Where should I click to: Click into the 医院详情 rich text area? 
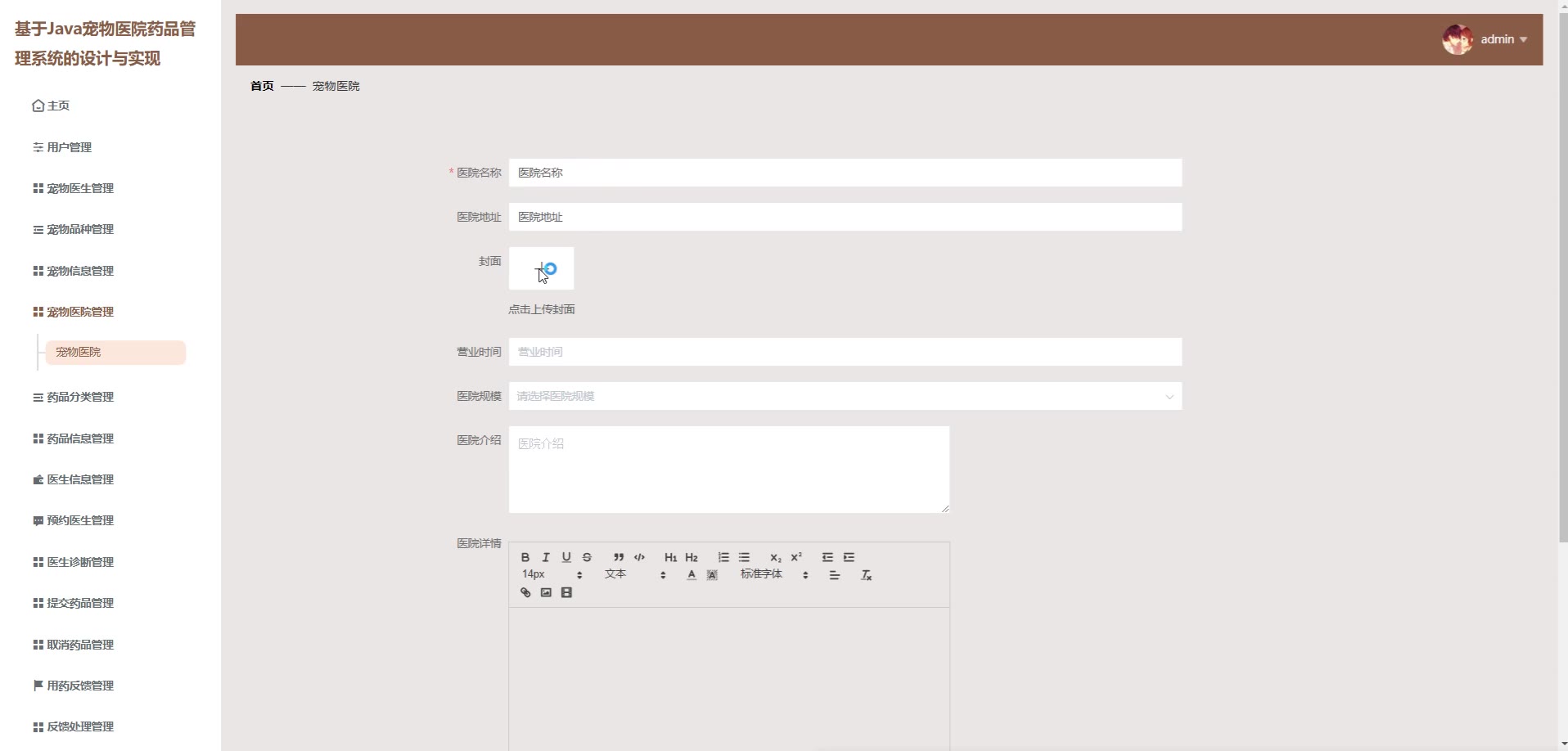(x=729, y=679)
